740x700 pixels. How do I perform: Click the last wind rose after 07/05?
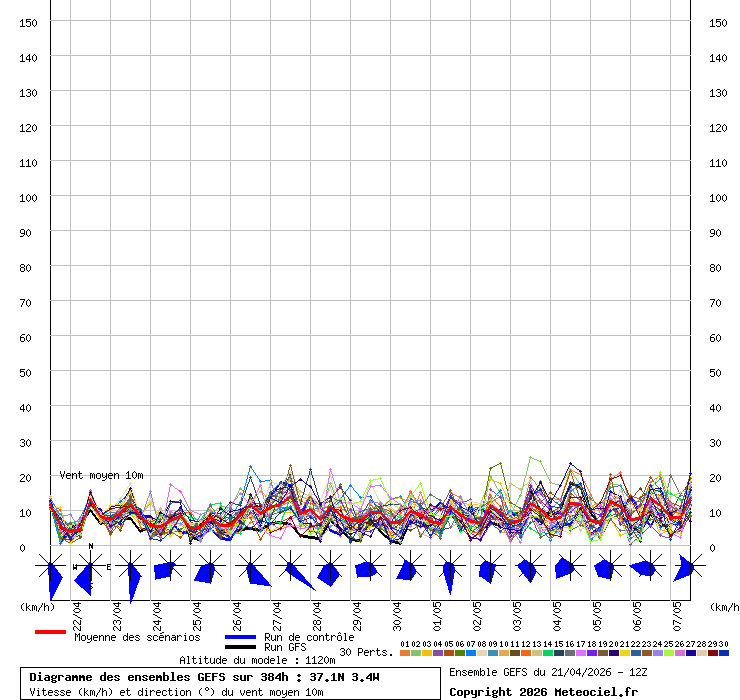click(x=686, y=568)
